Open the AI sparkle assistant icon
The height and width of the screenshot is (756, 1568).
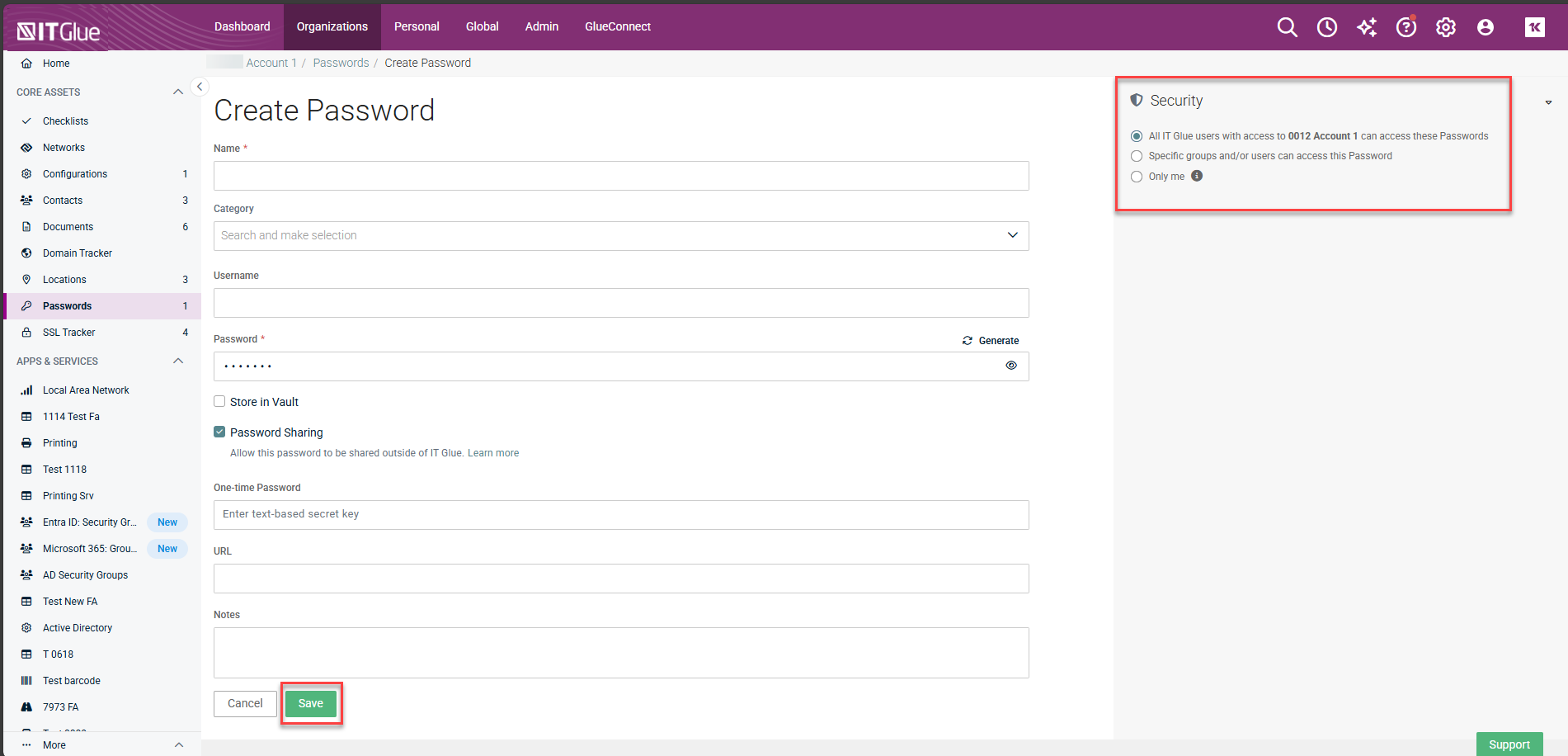coord(1367,27)
